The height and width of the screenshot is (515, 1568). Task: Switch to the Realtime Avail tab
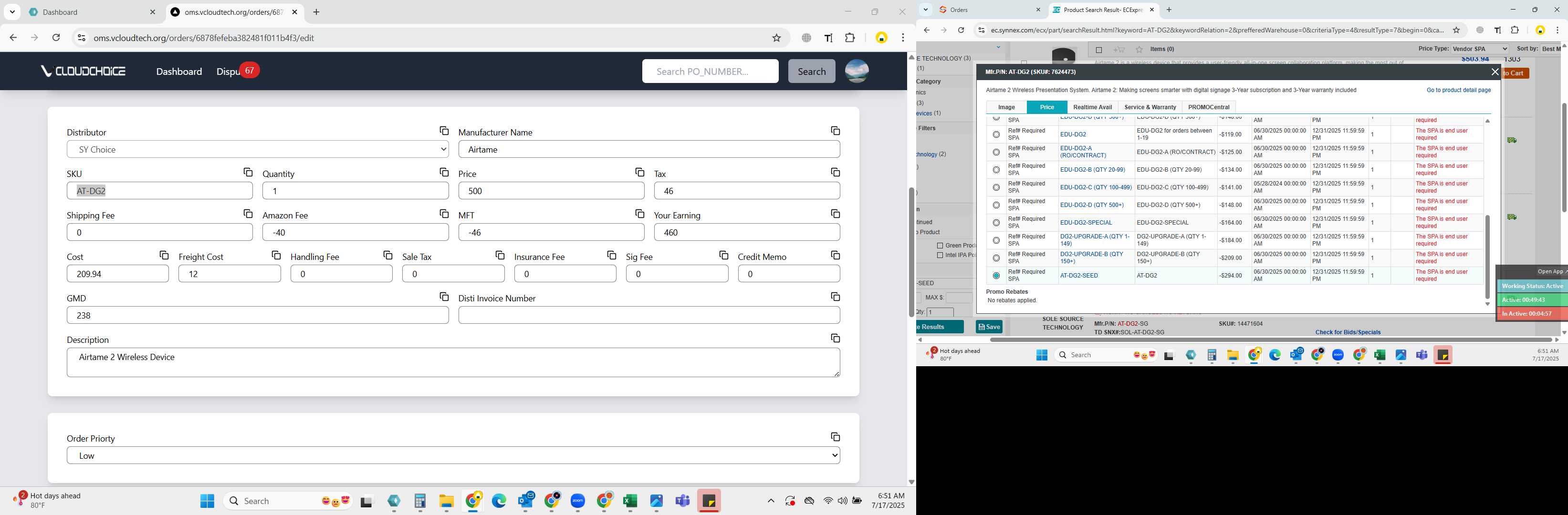1093,107
